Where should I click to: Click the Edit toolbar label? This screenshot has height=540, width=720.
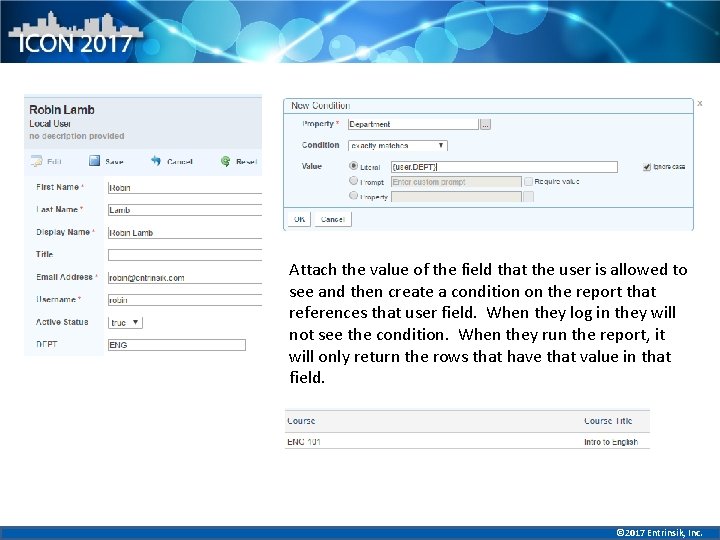[x=54, y=162]
